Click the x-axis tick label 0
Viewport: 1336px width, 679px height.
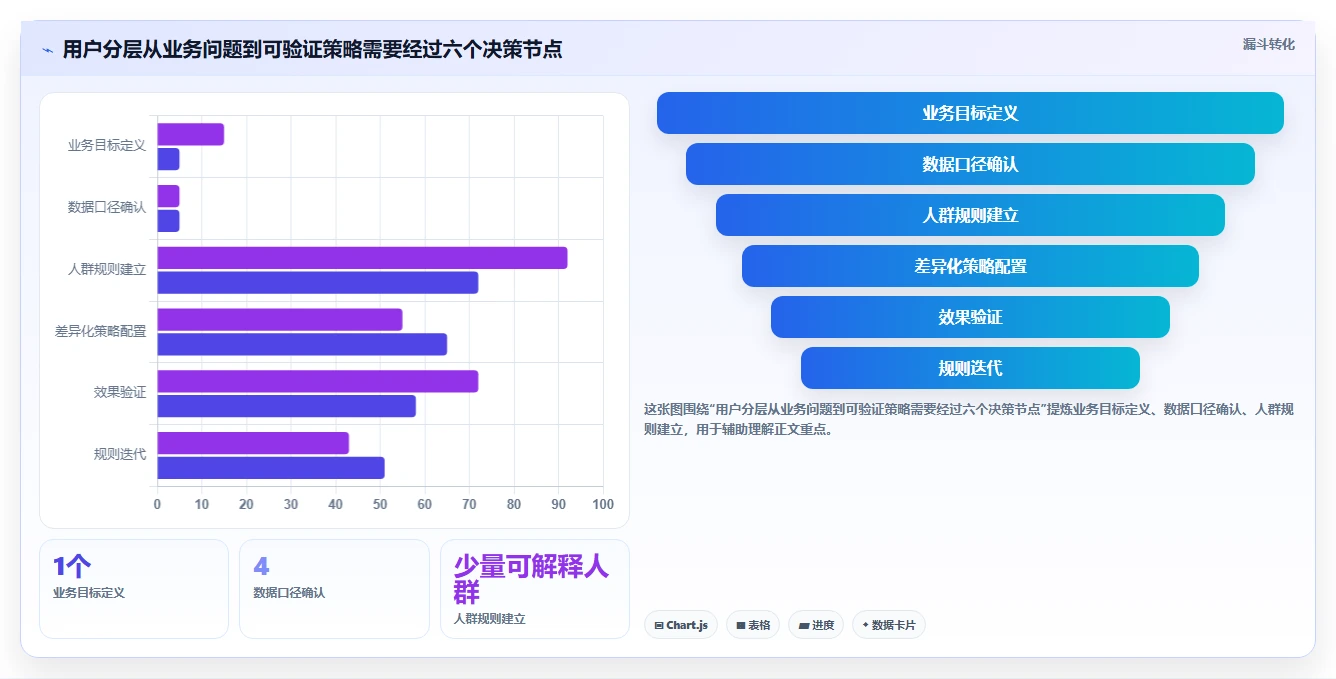point(157,505)
